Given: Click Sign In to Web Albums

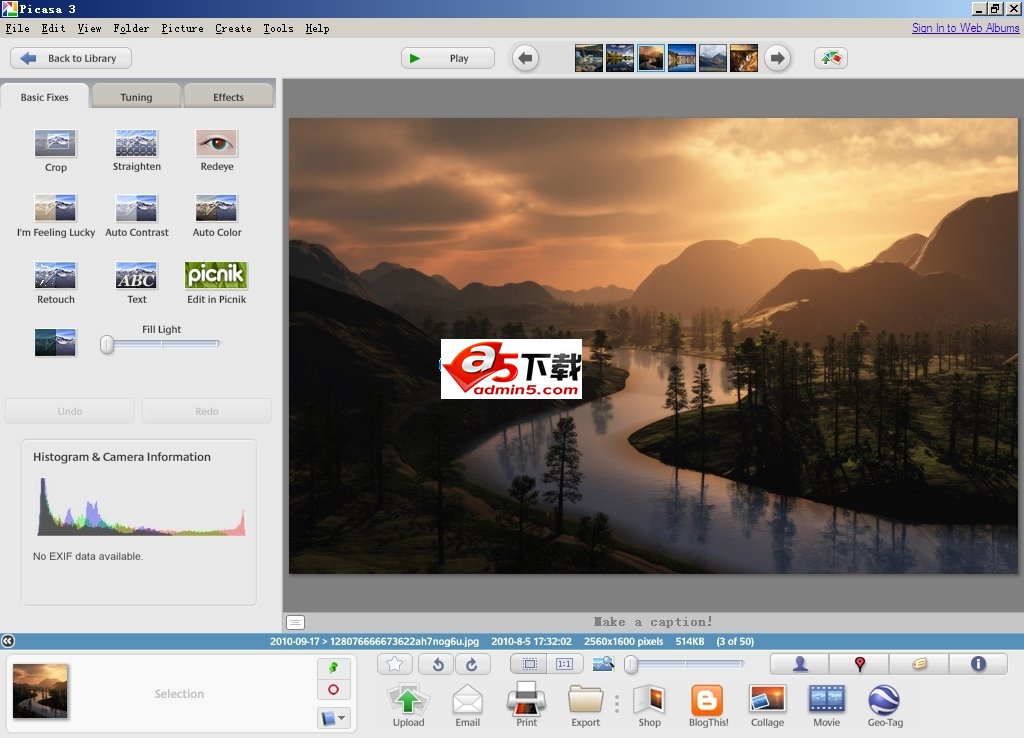Looking at the screenshot, I should pos(965,28).
